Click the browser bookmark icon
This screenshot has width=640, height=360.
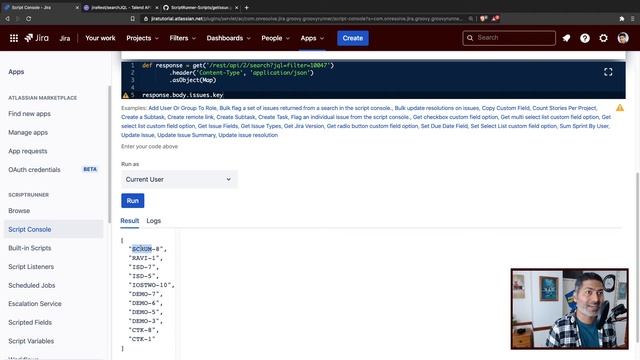(133, 19)
